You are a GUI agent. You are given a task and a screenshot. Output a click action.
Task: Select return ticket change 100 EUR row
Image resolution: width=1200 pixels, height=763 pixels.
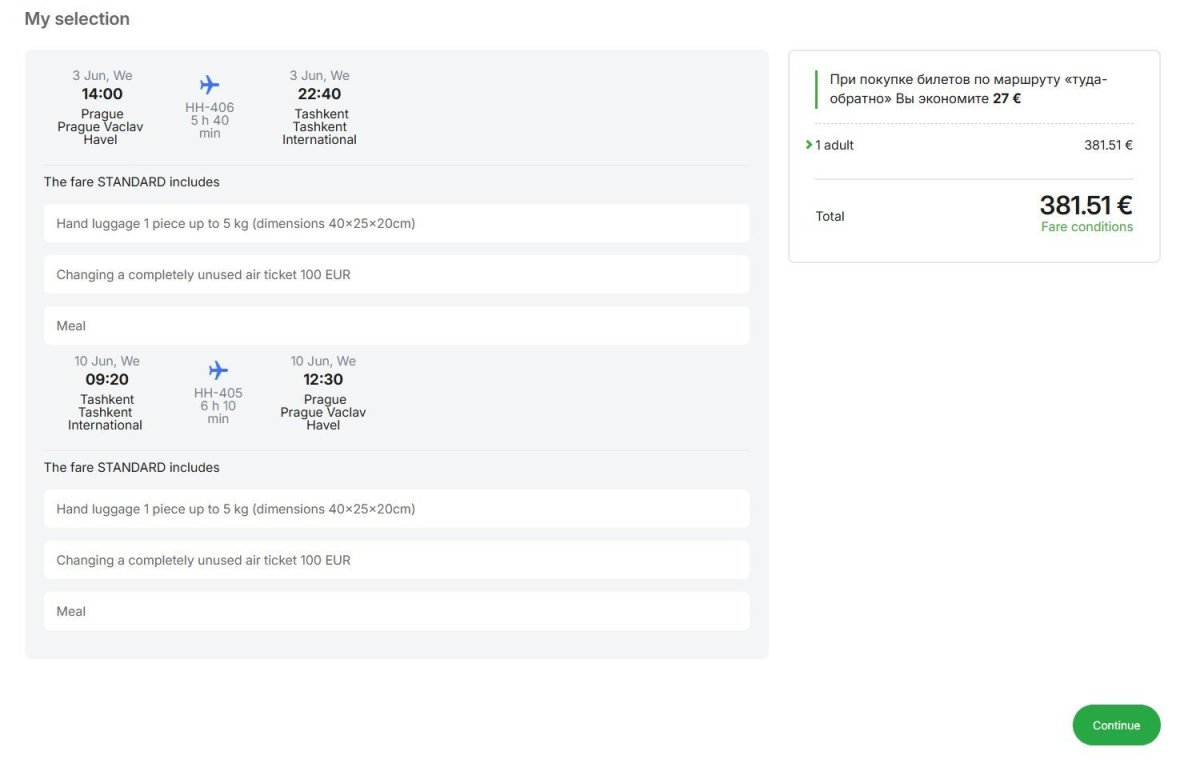pos(396,560)
